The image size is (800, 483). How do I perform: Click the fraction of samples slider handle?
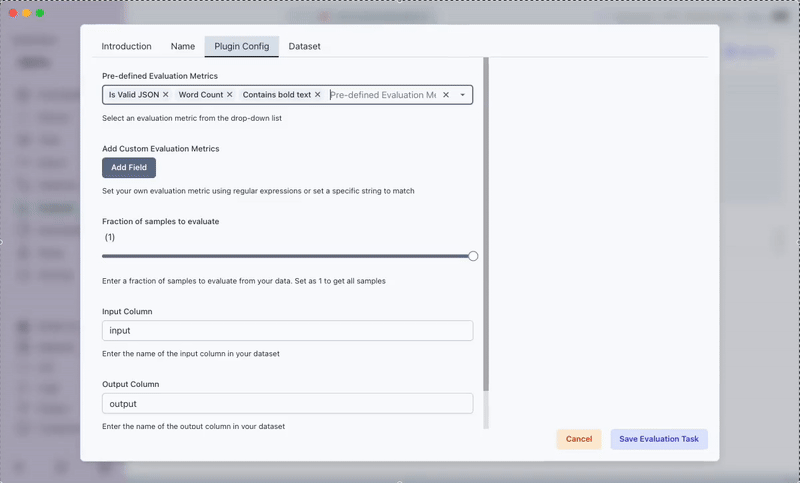(x=473, y=256)
